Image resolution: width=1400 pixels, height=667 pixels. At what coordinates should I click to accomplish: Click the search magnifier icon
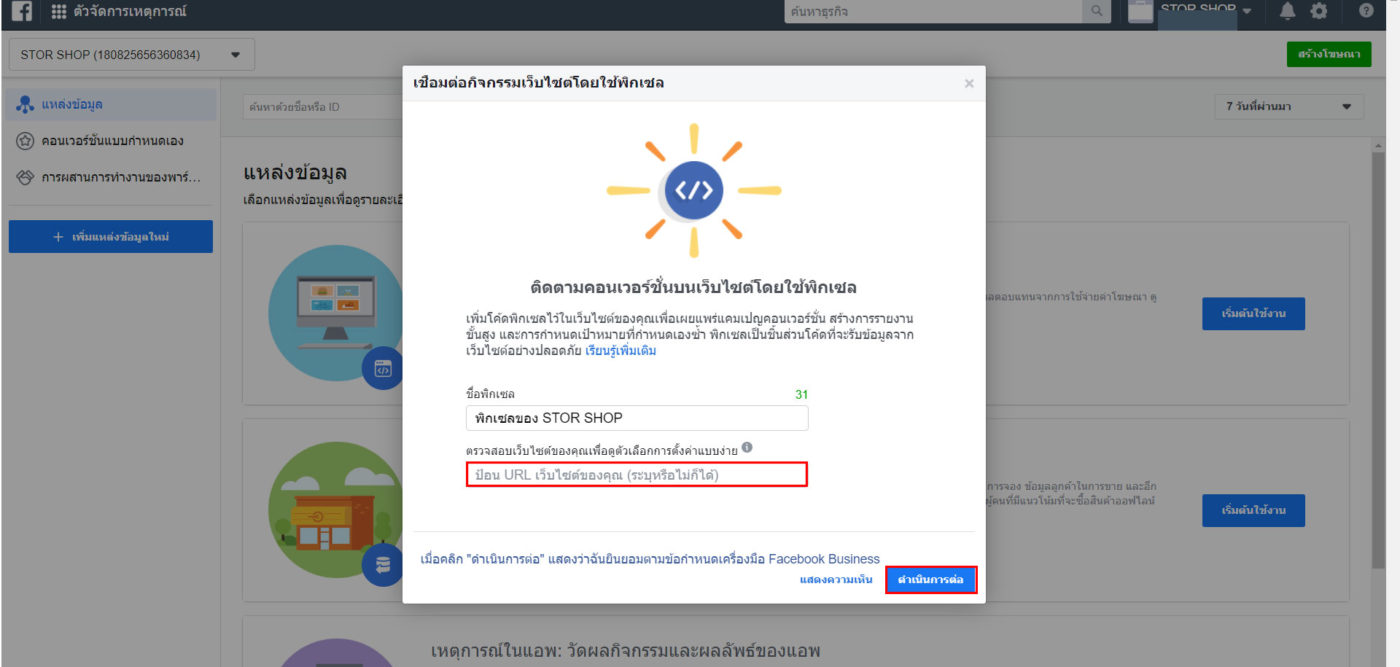tap(1097, 11)
